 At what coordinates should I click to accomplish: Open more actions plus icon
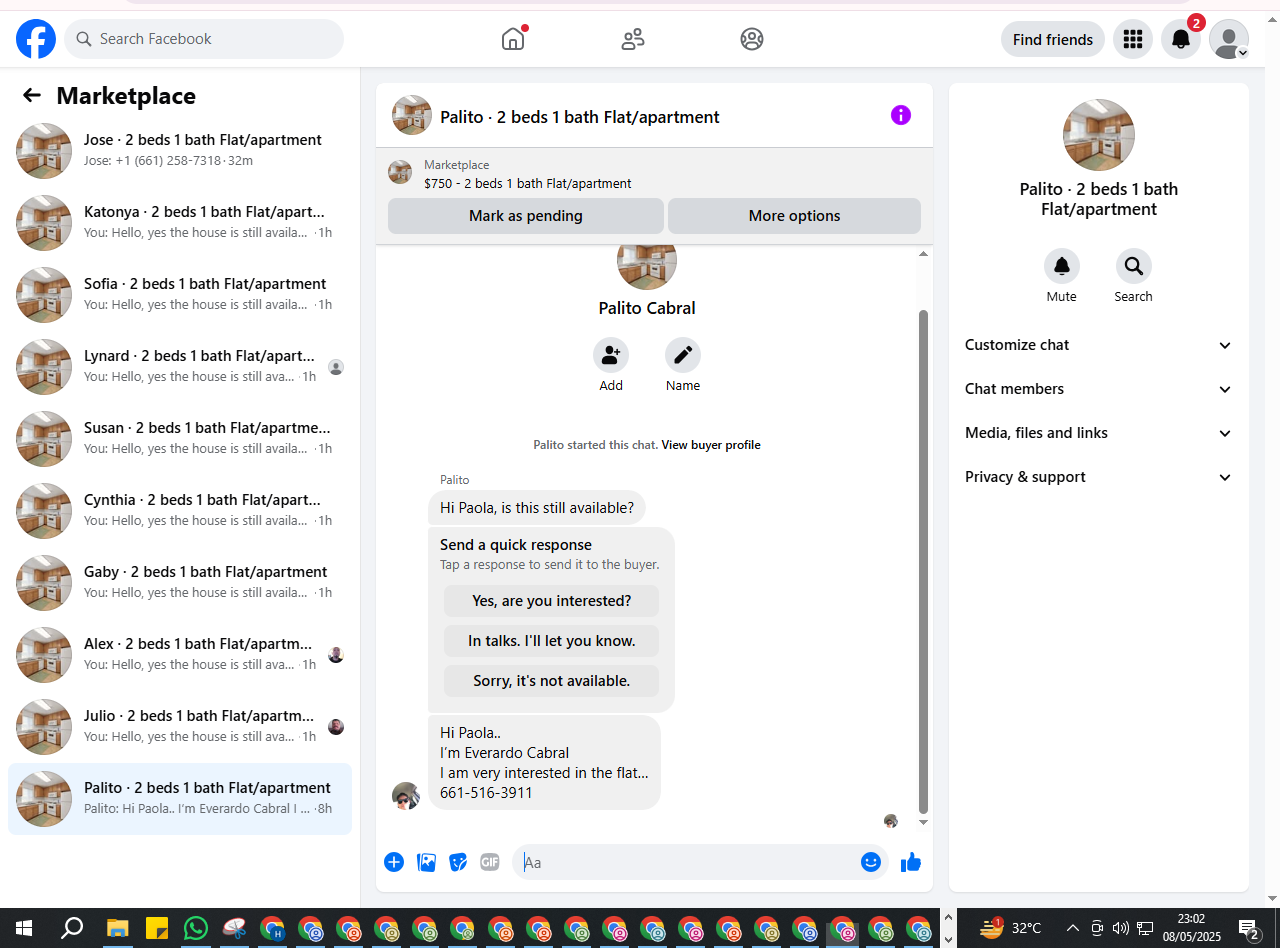pyautogui.click(x=394, y=862)
